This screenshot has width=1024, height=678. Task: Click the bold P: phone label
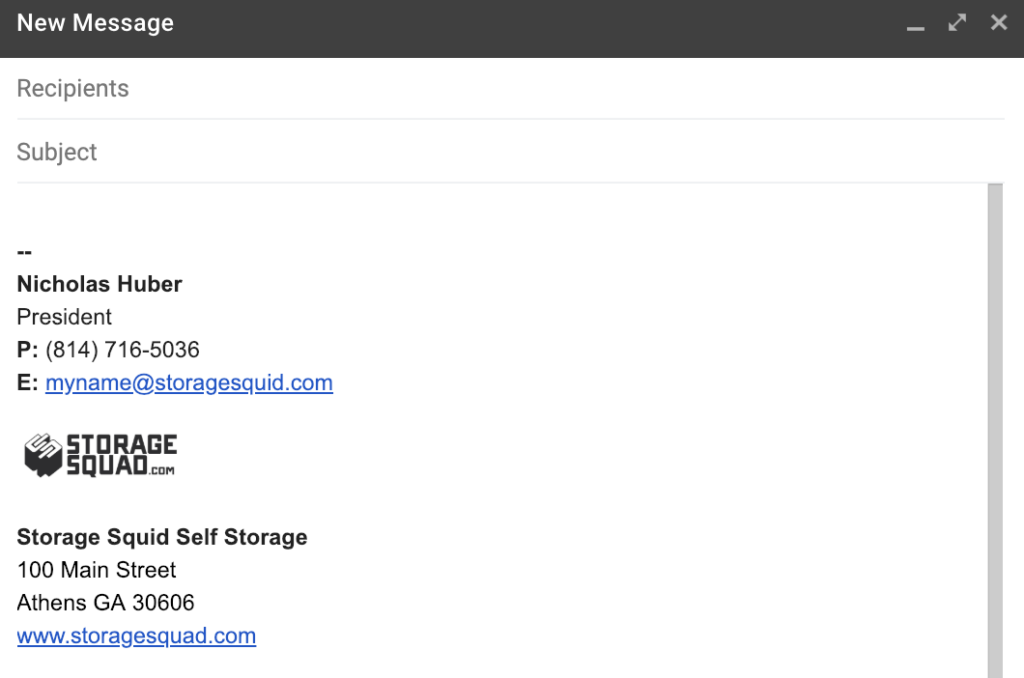pos(27,351)
